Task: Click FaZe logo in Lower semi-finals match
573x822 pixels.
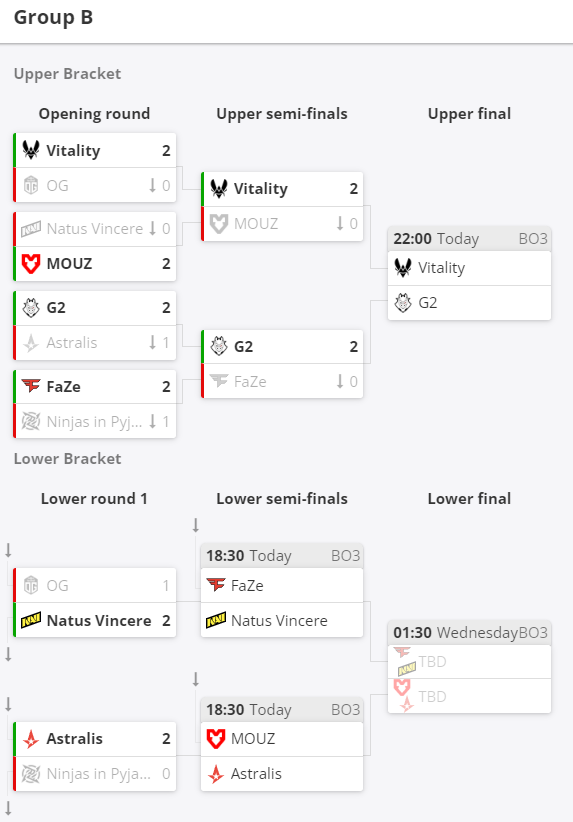Action: [x=215, y=585]
